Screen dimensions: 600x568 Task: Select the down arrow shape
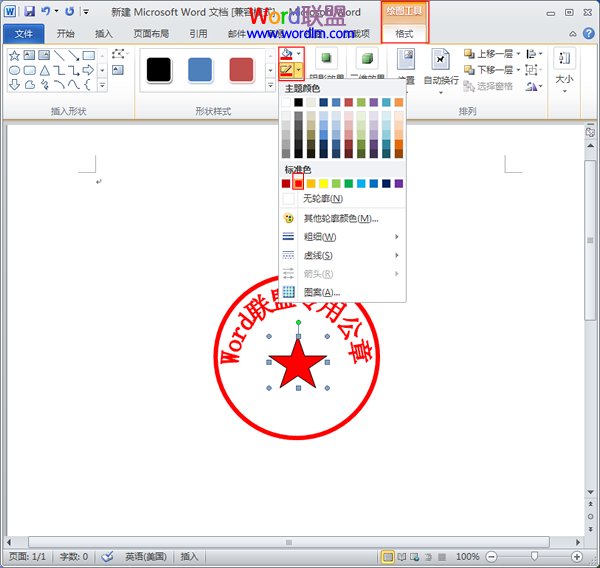pyautogui.click(x=14, y=84)
